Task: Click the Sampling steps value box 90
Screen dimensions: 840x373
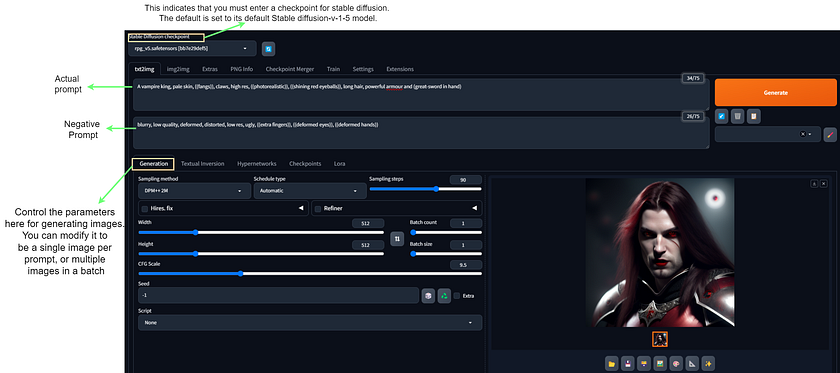Action: pos(466,180)
